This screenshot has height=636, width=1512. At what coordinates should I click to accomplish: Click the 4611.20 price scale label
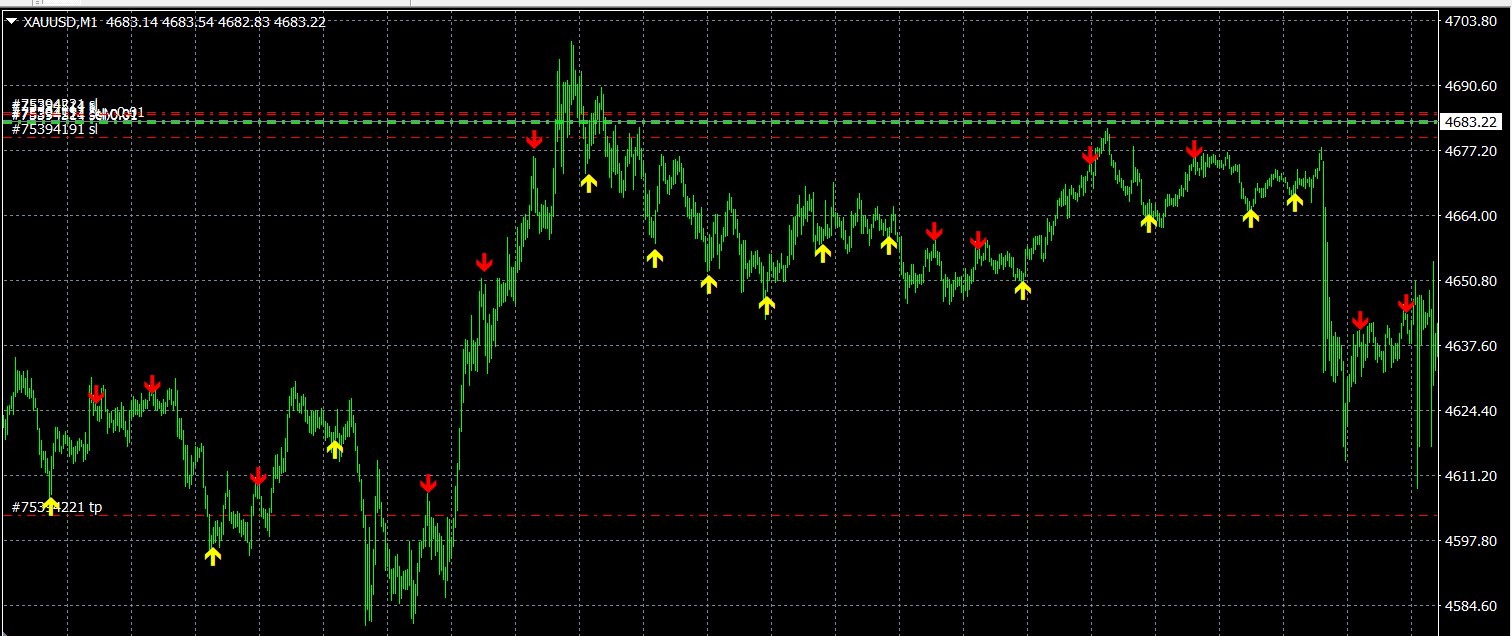tap(1470, 476)
